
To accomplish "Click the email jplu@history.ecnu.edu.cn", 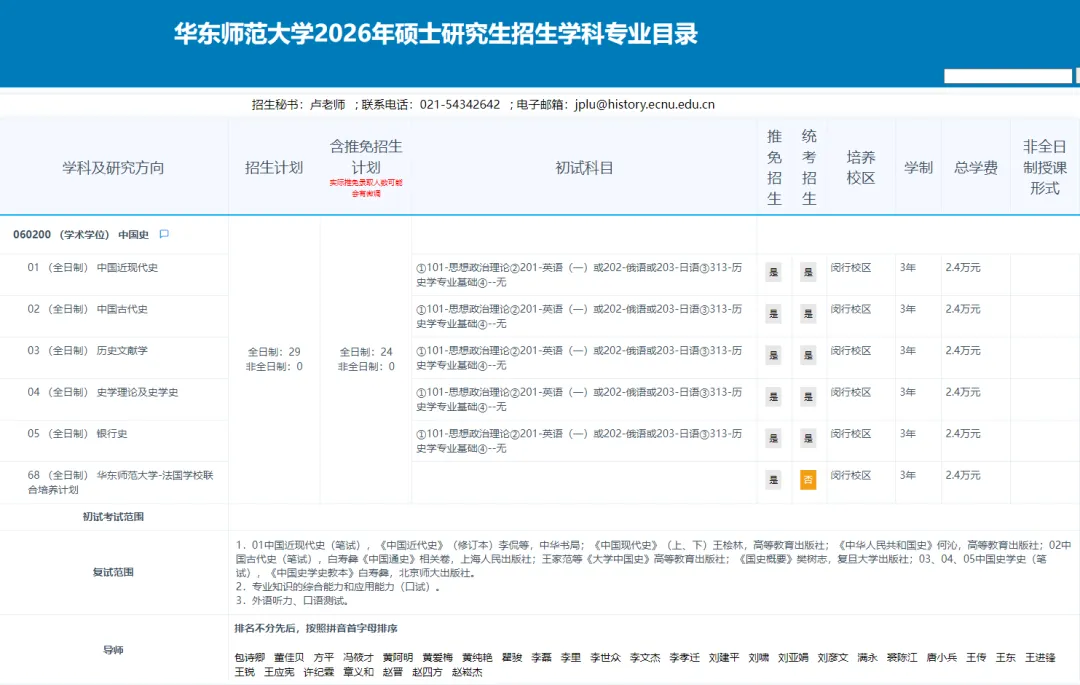I will pos(645,105).
